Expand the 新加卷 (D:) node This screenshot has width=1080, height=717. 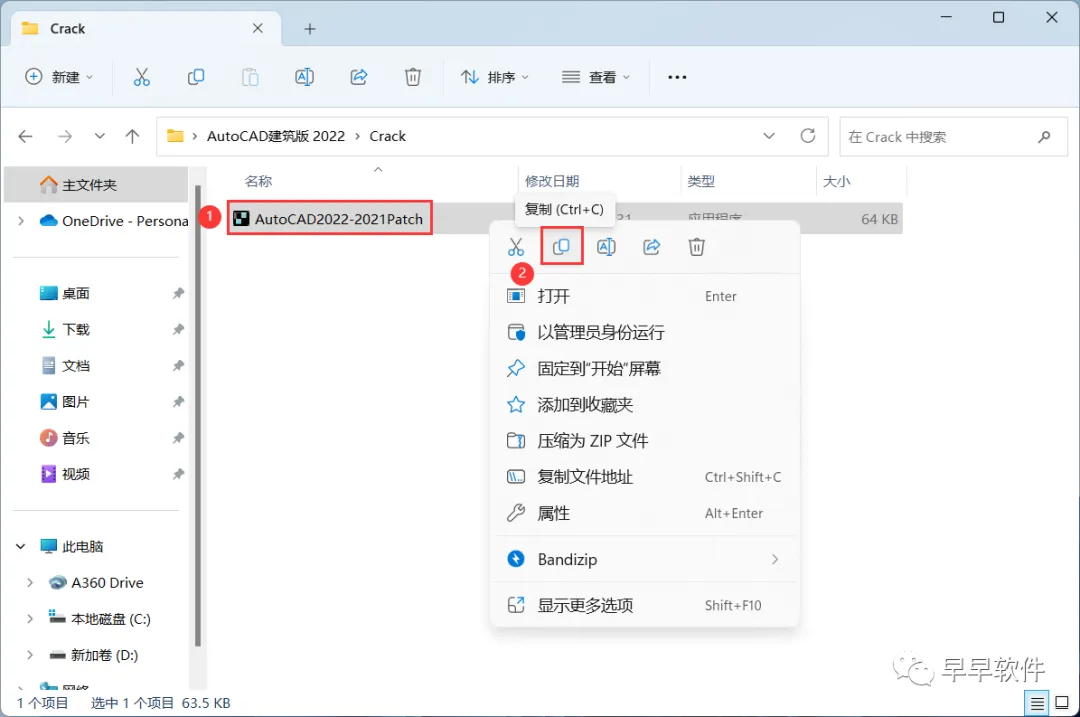[30, 655]
